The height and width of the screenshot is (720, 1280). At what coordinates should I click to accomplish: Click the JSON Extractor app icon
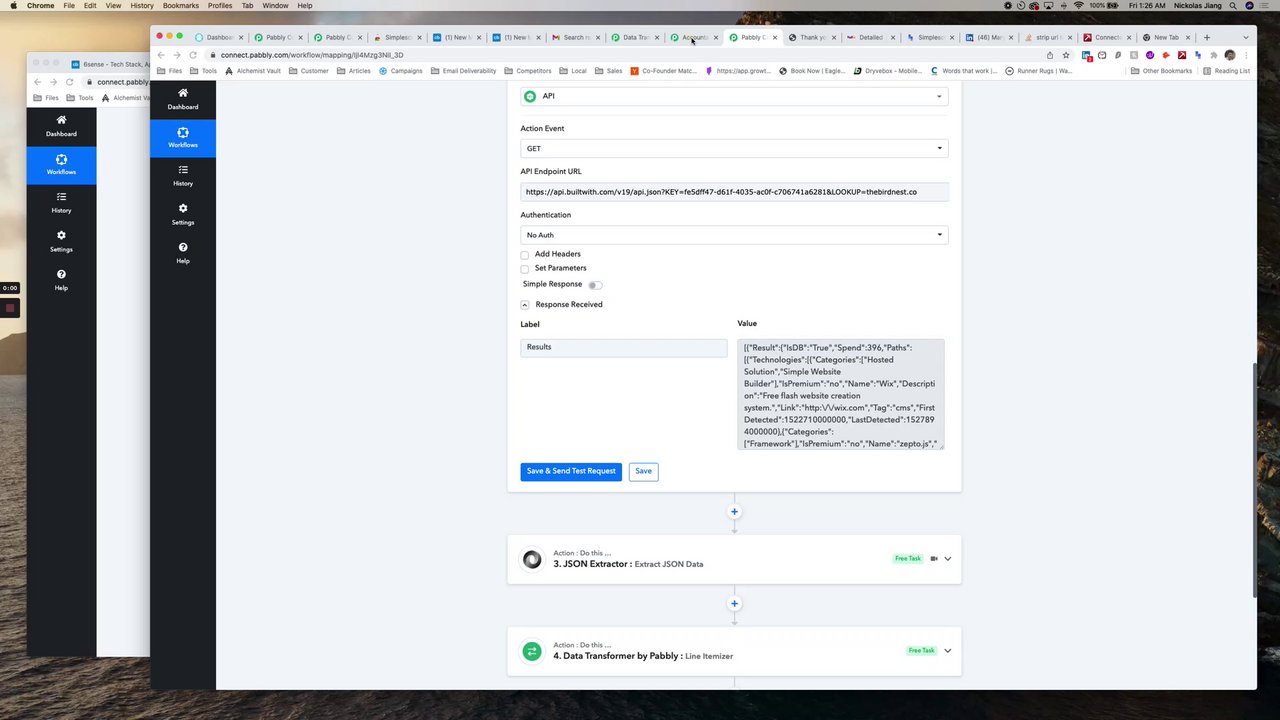(x=532, y=559)
